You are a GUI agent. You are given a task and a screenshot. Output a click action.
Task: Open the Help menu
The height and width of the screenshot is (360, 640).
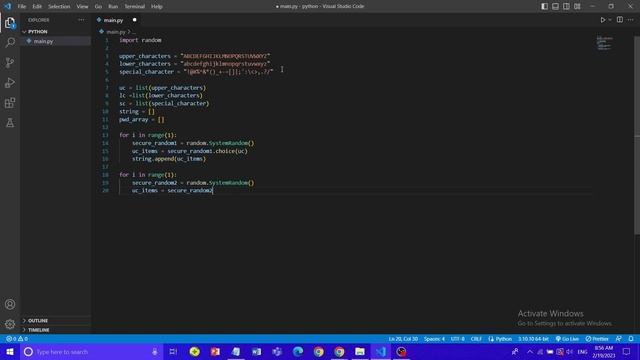pos(157,7)
